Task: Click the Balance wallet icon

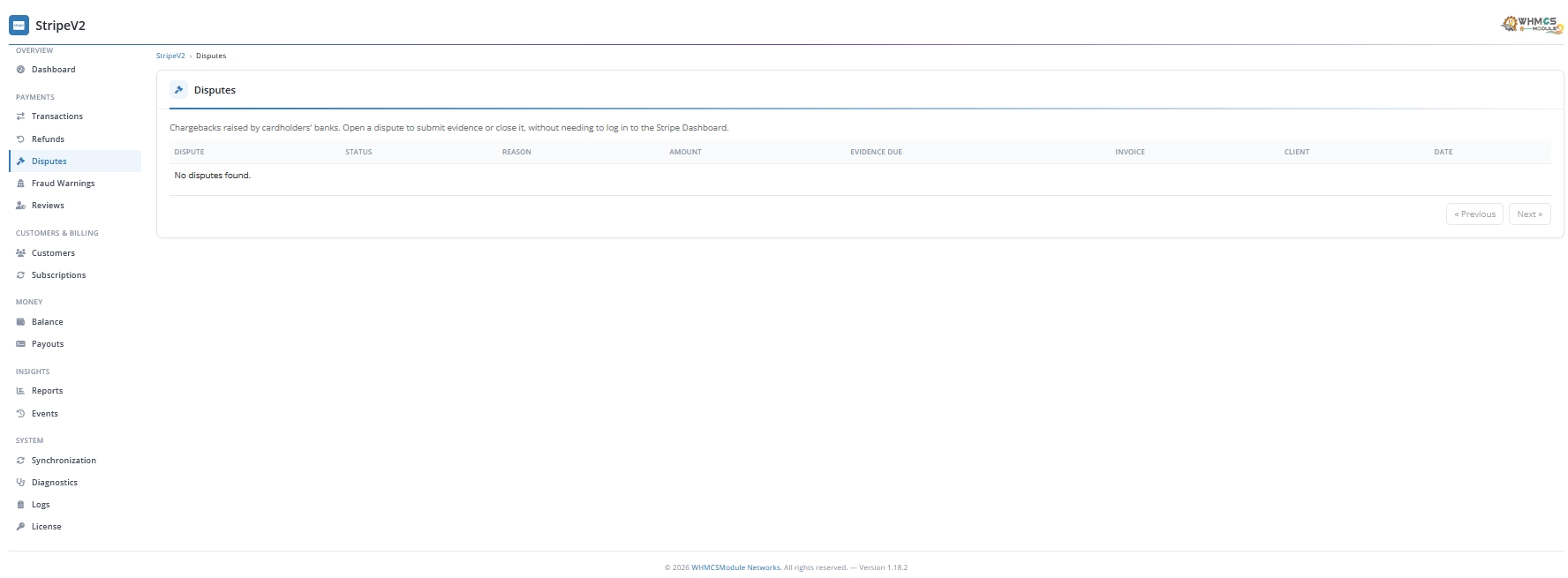Action: coord(21,322)
